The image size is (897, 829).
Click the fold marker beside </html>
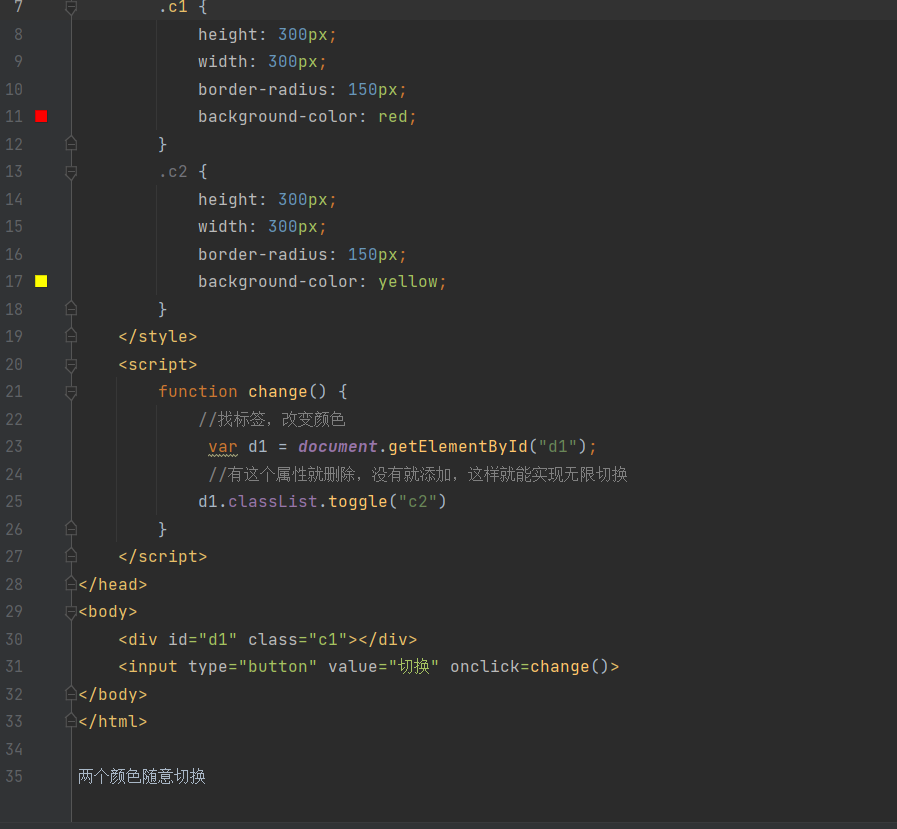tap(71, 721)
